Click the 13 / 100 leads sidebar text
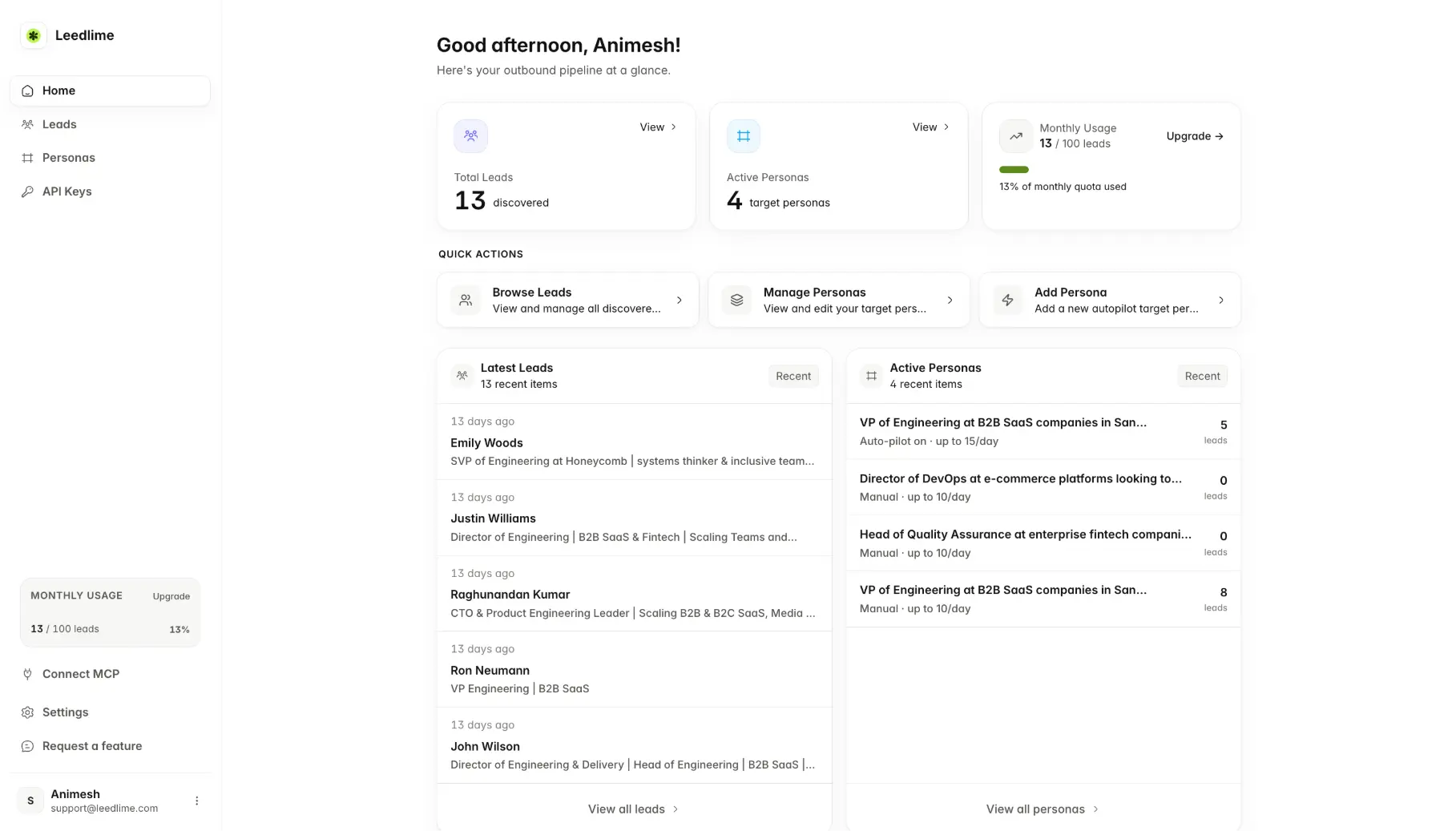The width and height of the screenshot is (1456, 831). 65,629
